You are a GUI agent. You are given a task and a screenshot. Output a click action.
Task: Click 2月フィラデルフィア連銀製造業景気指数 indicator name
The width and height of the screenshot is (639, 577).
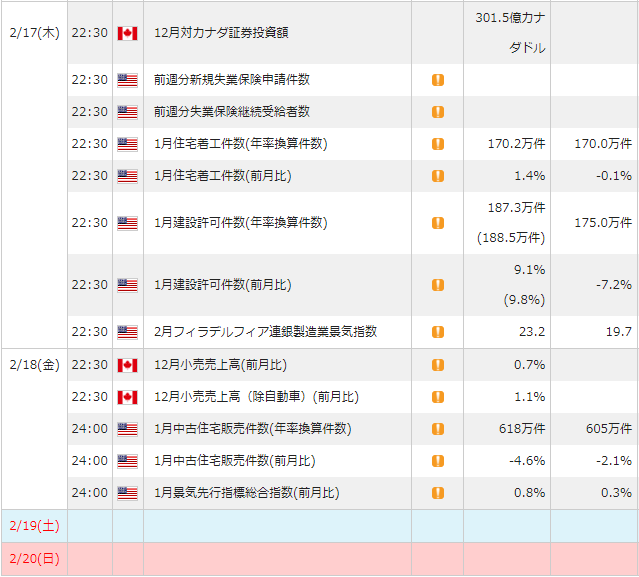(x=266, y=332)
